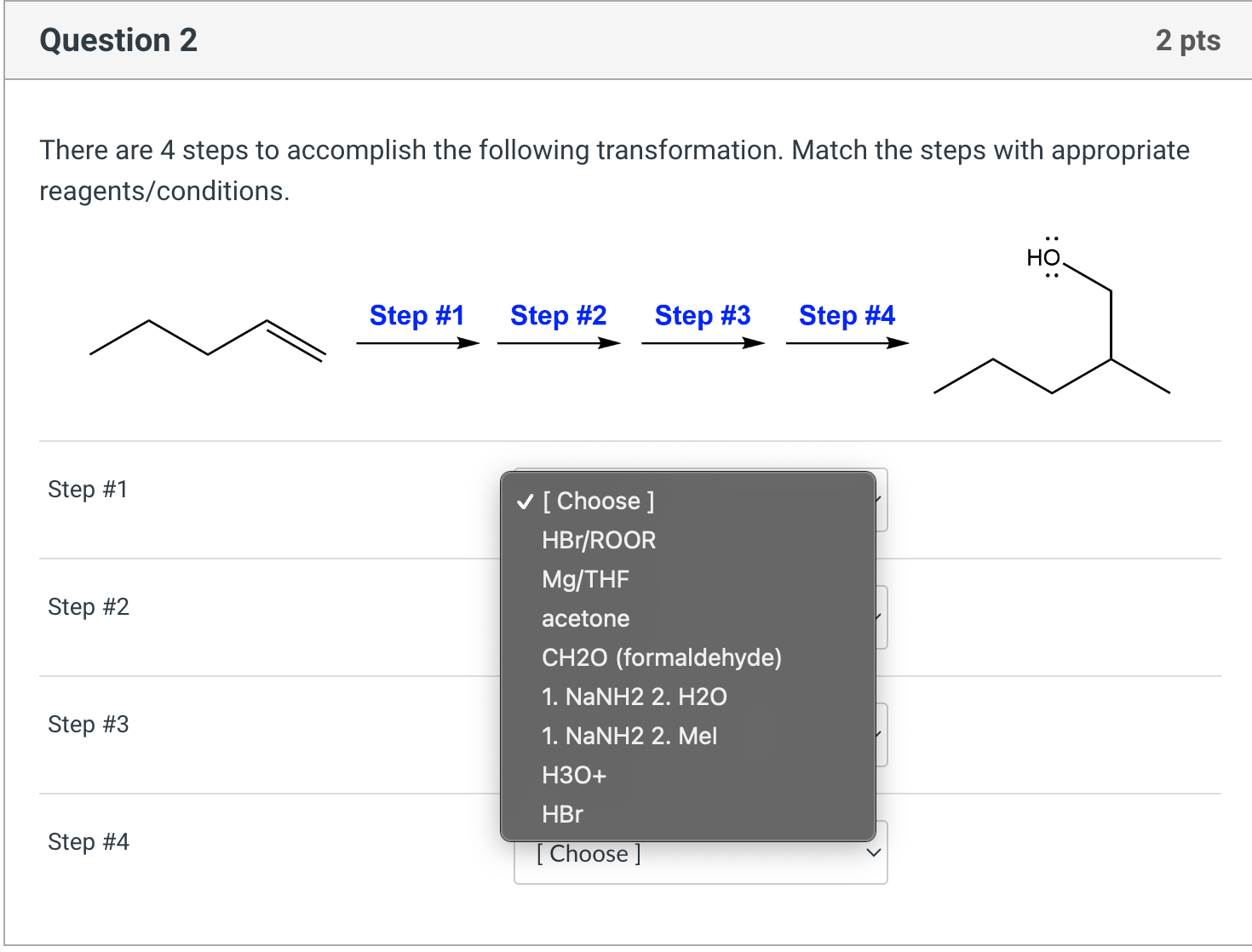
Task: Select H3O+ from the reagent menu
Action: point(574,775)
